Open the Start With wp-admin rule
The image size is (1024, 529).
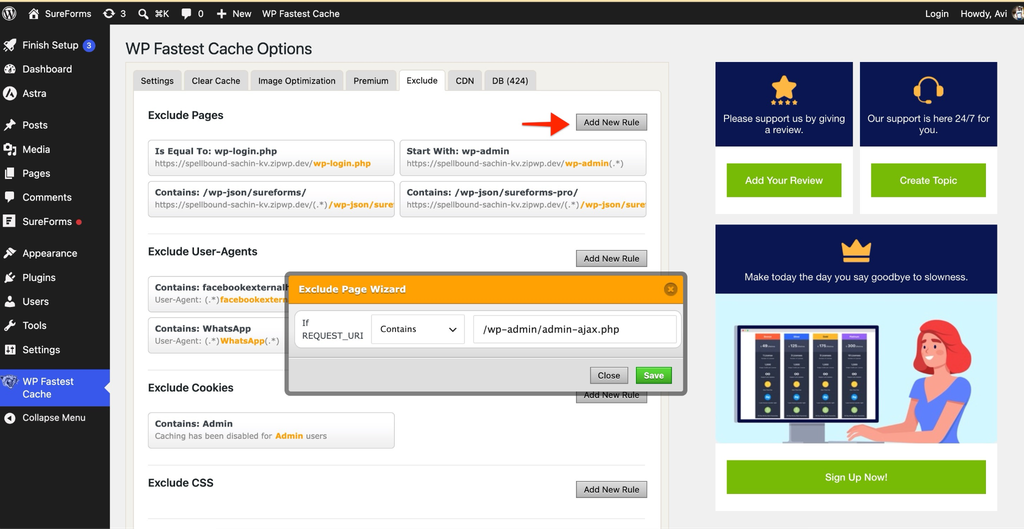pos(523,157)
